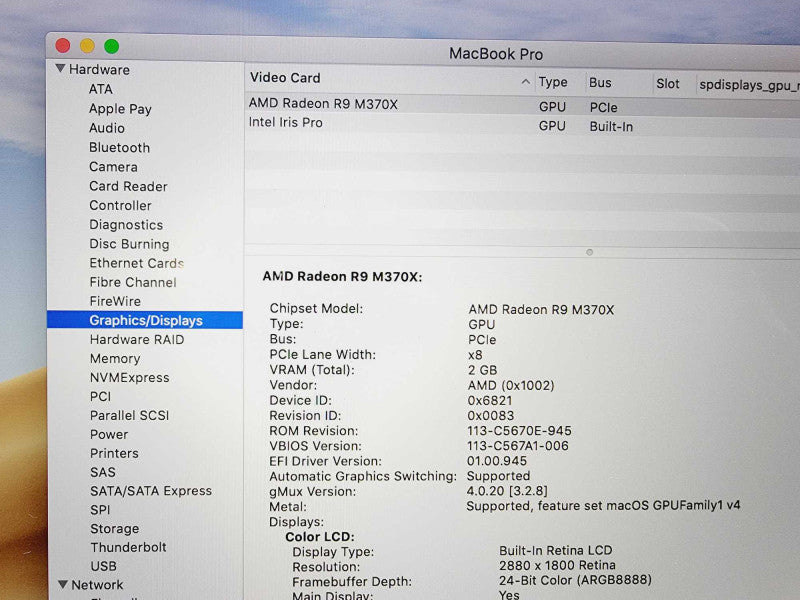Viewport: 800px width, 600px height.
Task: Click the red close window button
Action: (63, 45)
